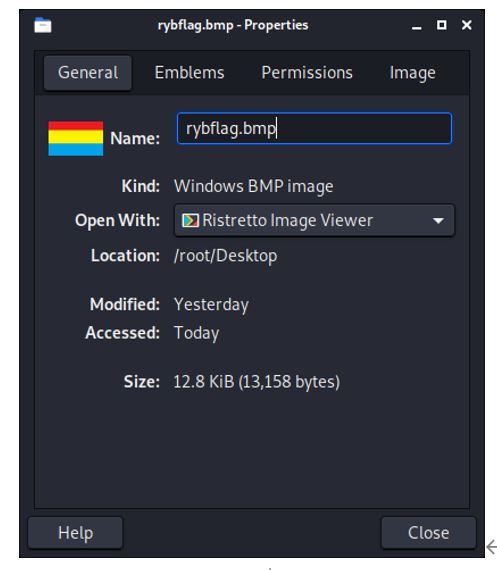Viewport: 497px width, 570px height.
Task: Focus the Name text field
Action: pyautogui.click(x=314, y=128)
